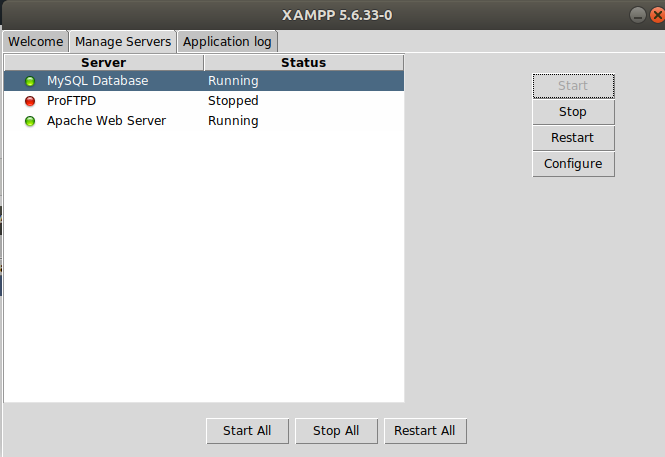Image resolution: width=665 pixels, height=457 pixels.
Task: Click the Server column header
Action: pos(104,63)
